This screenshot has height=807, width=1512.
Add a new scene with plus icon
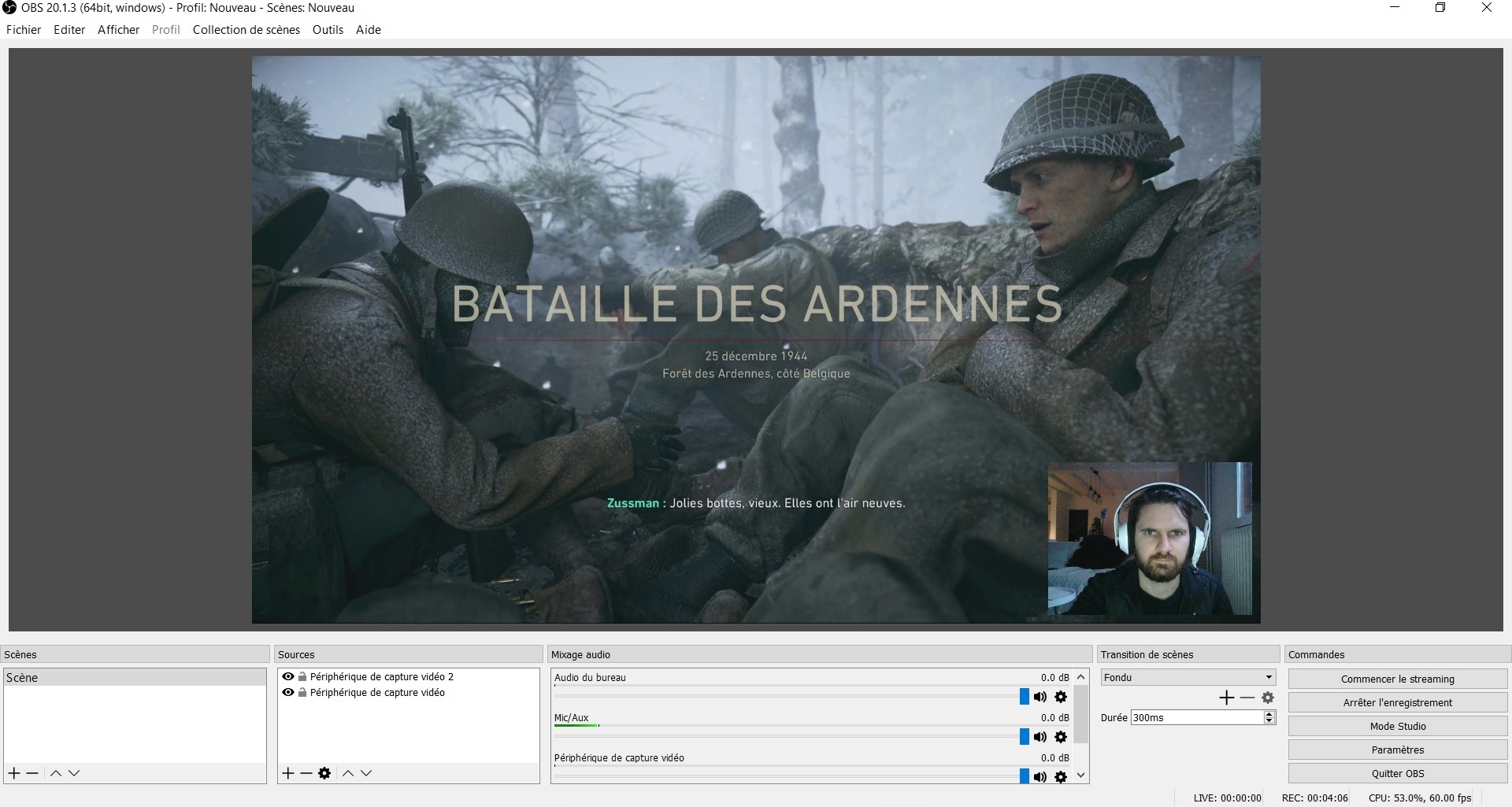(x=14, y=773)
